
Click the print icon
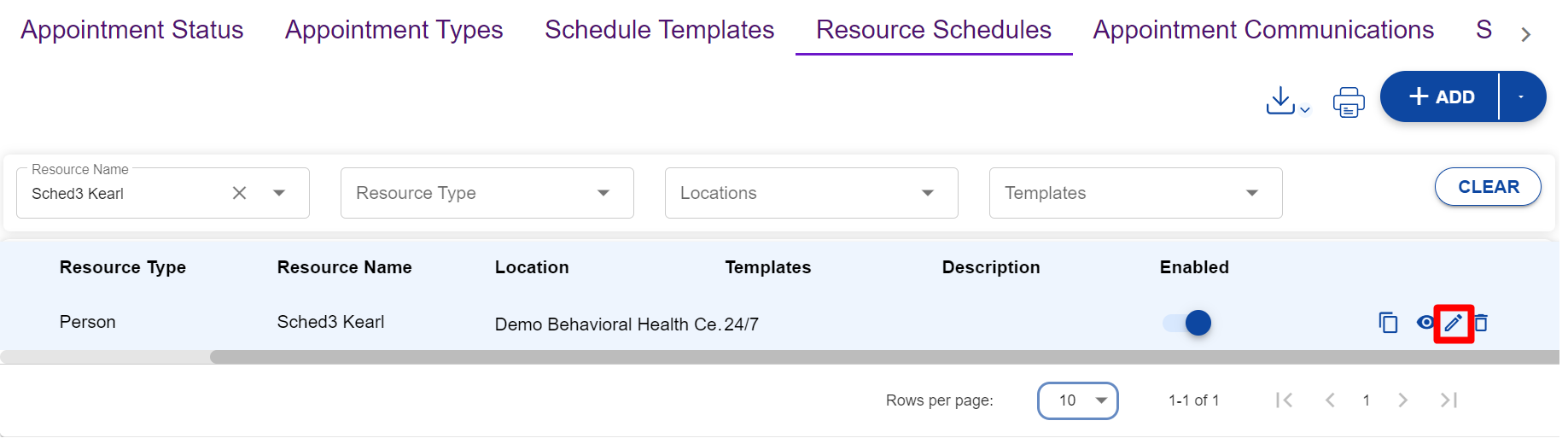tap(1348, 102)
